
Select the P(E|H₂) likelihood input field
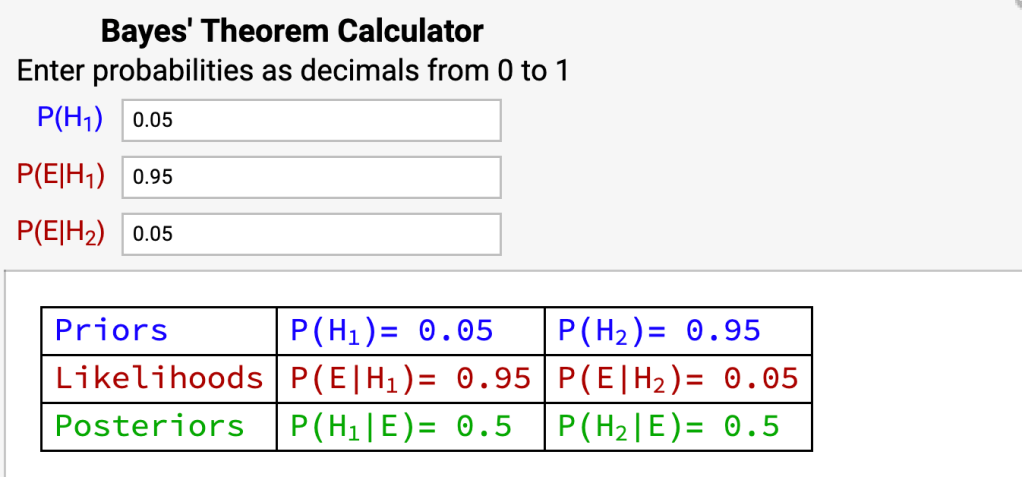tap(310, 234)
